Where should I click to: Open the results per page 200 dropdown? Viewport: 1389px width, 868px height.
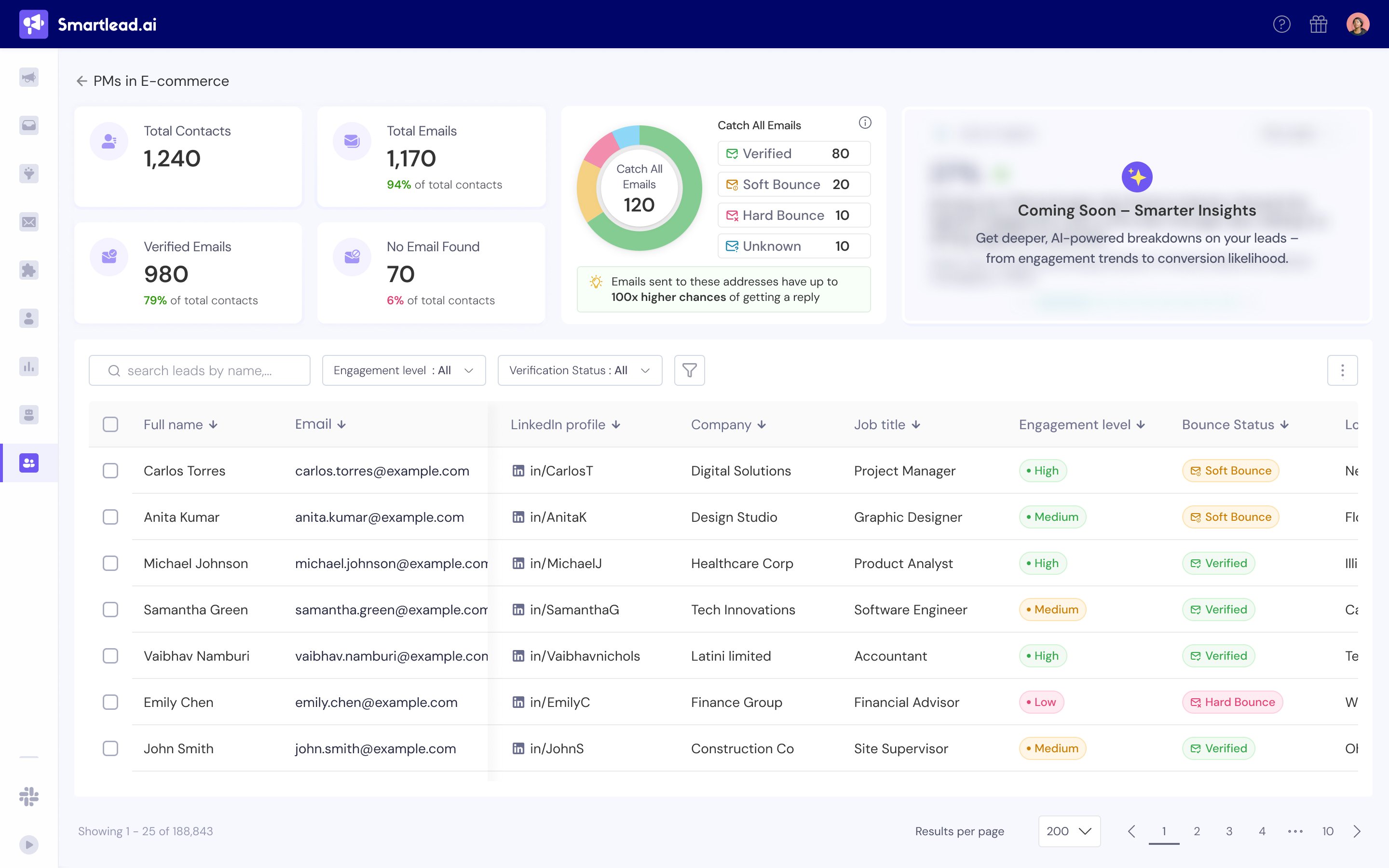(1069, 831)
